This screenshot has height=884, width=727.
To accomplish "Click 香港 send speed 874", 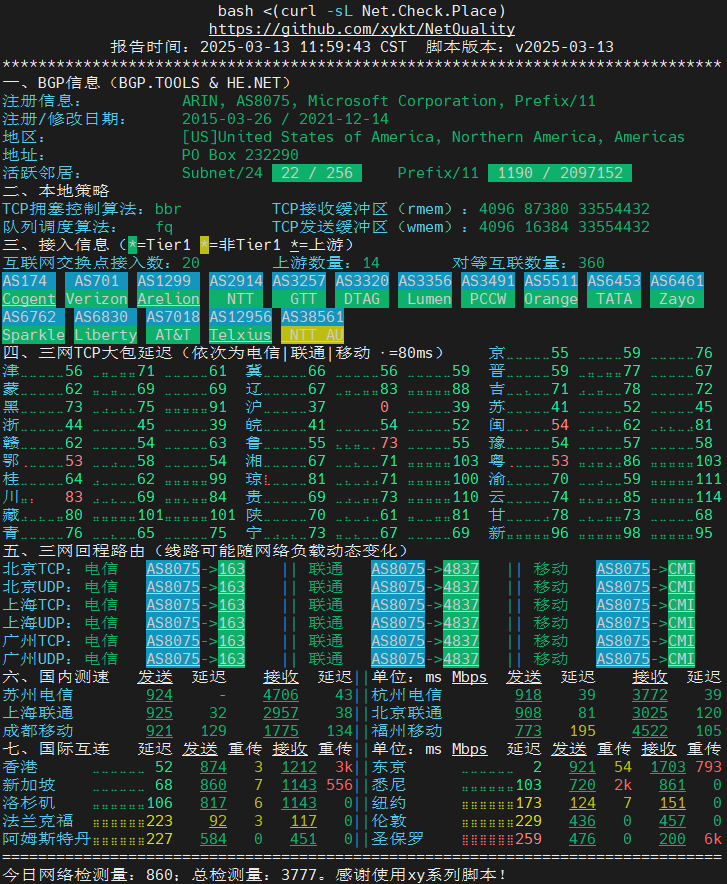I will click(214, 767).
